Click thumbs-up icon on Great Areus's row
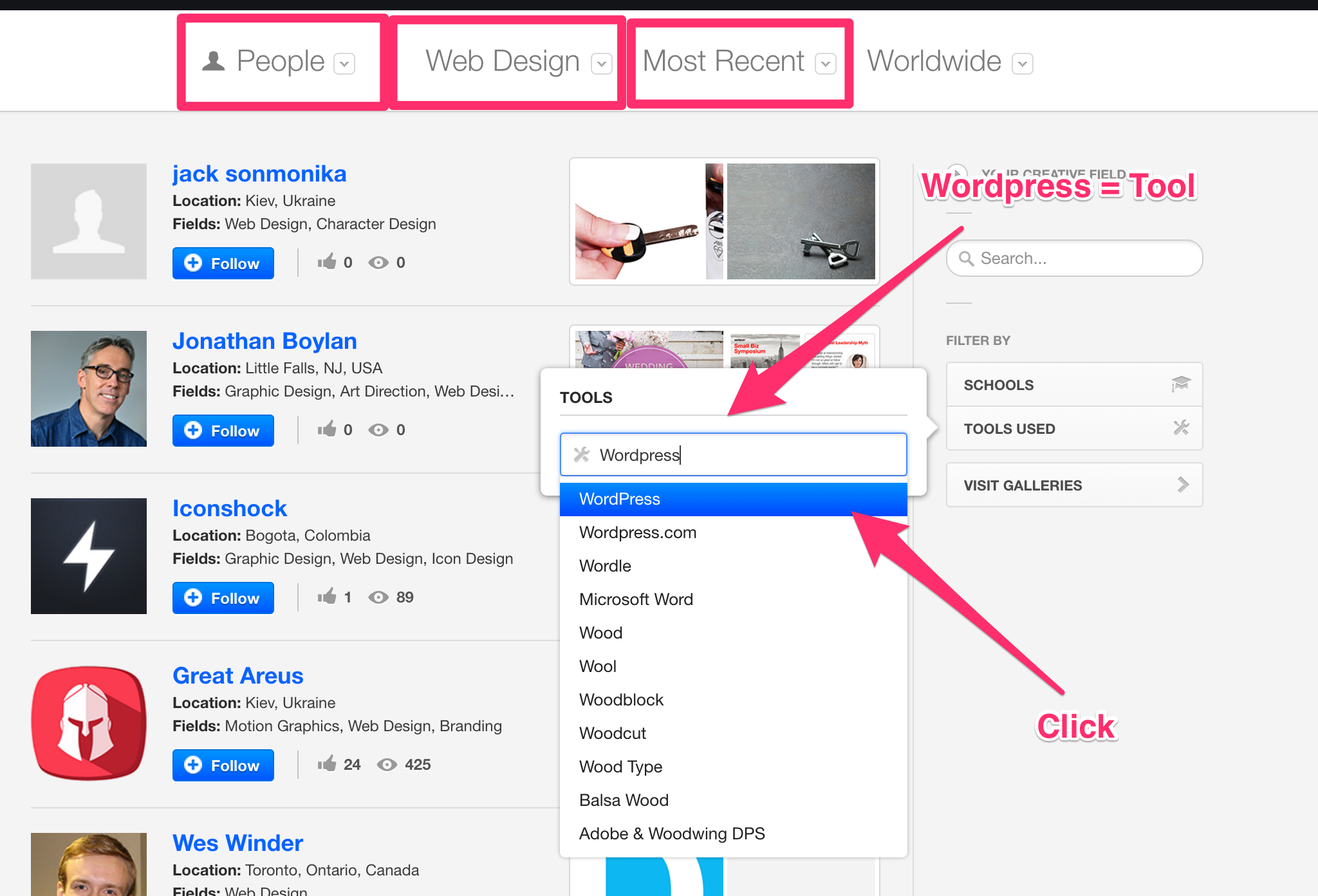Screen dimensions: 1318x896 (327, 763)
